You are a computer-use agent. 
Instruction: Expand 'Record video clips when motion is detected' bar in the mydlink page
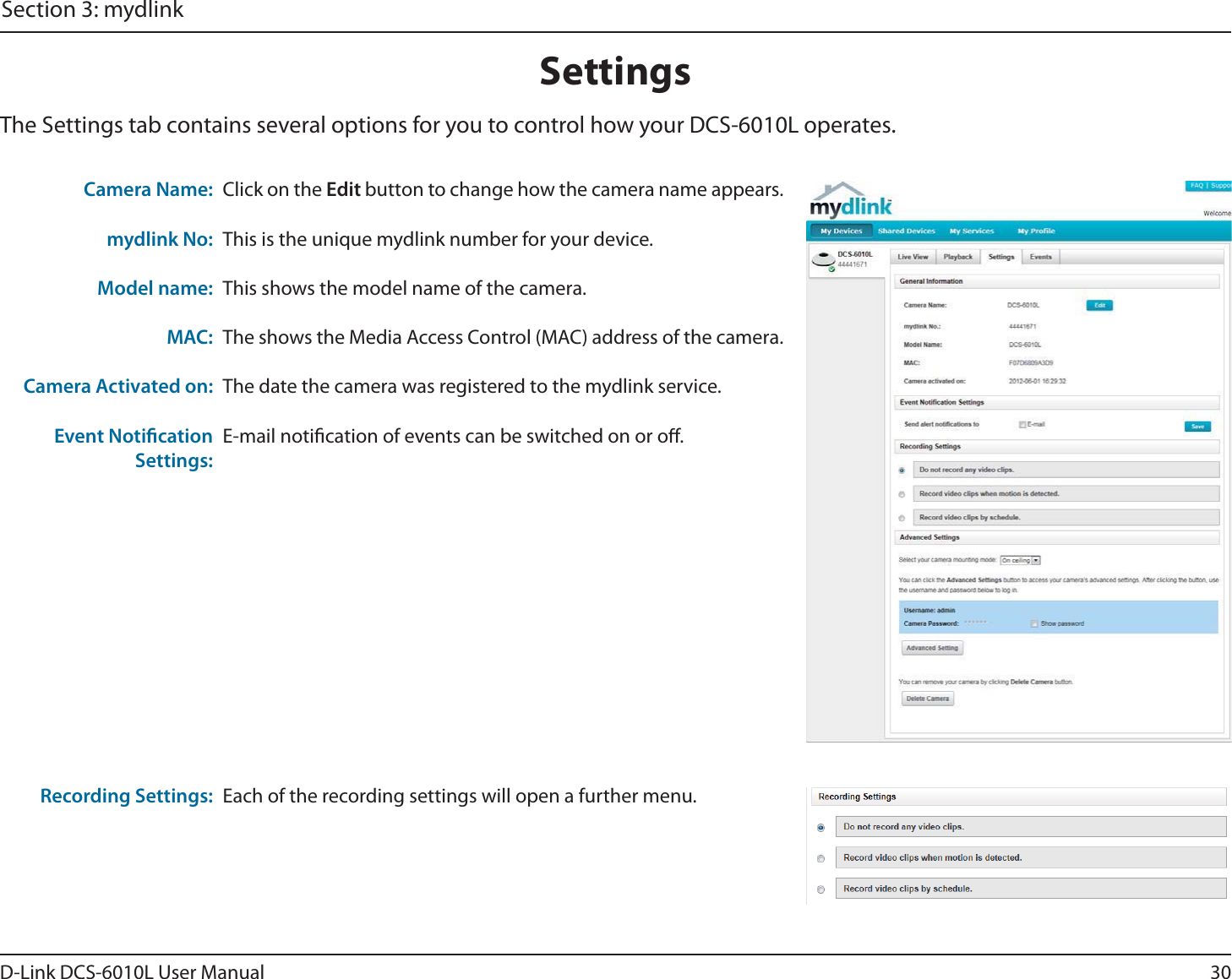(x=1066, y=493)
